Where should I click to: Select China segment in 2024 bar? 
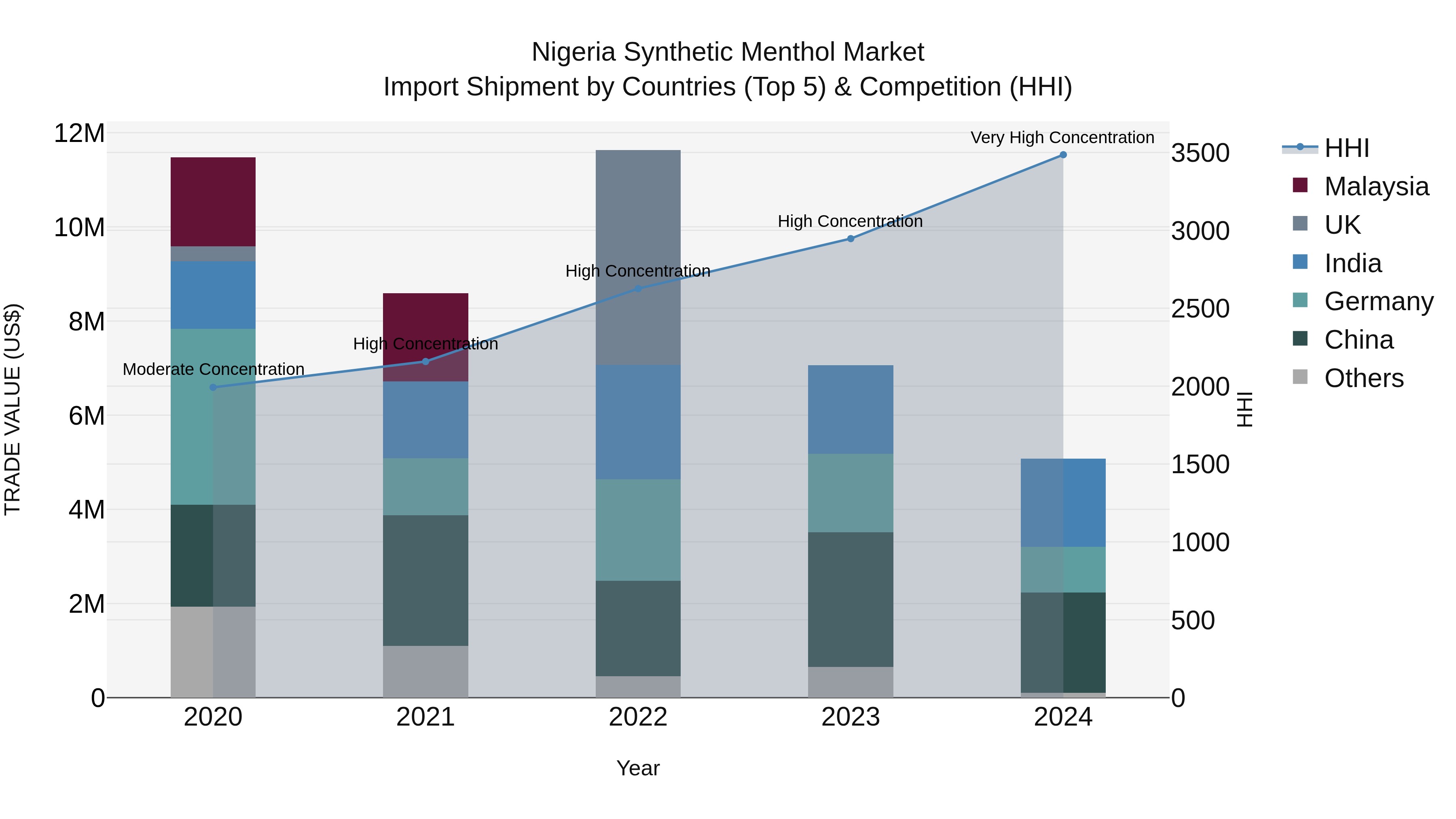(x=1063, y=643)
